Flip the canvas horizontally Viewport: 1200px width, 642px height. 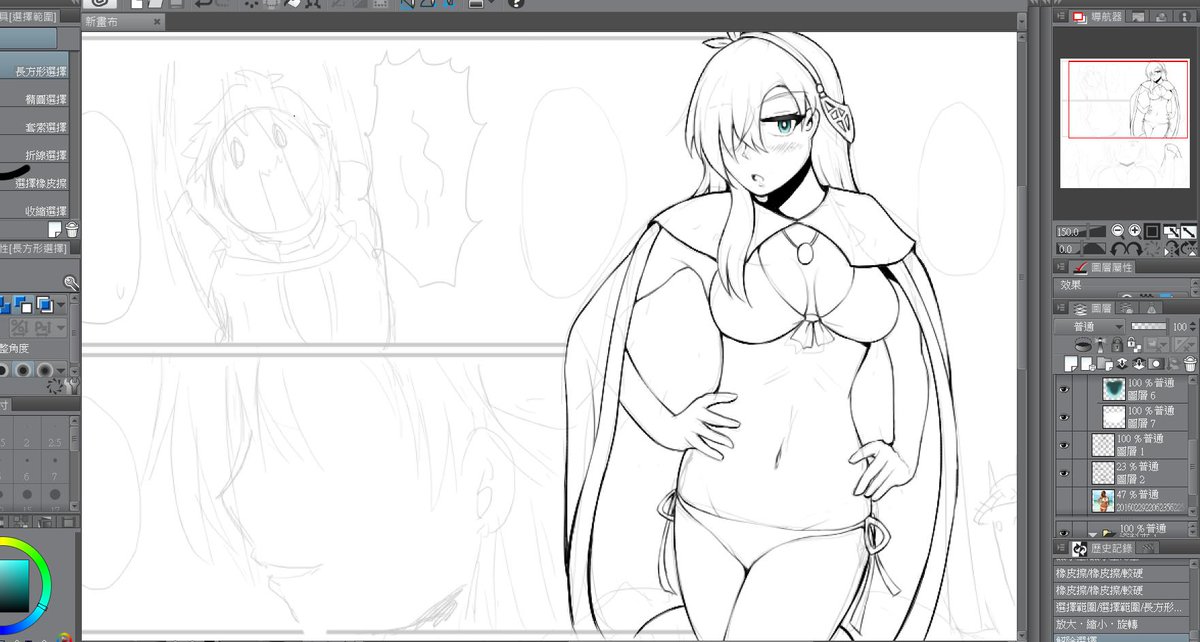point(1171,248)
